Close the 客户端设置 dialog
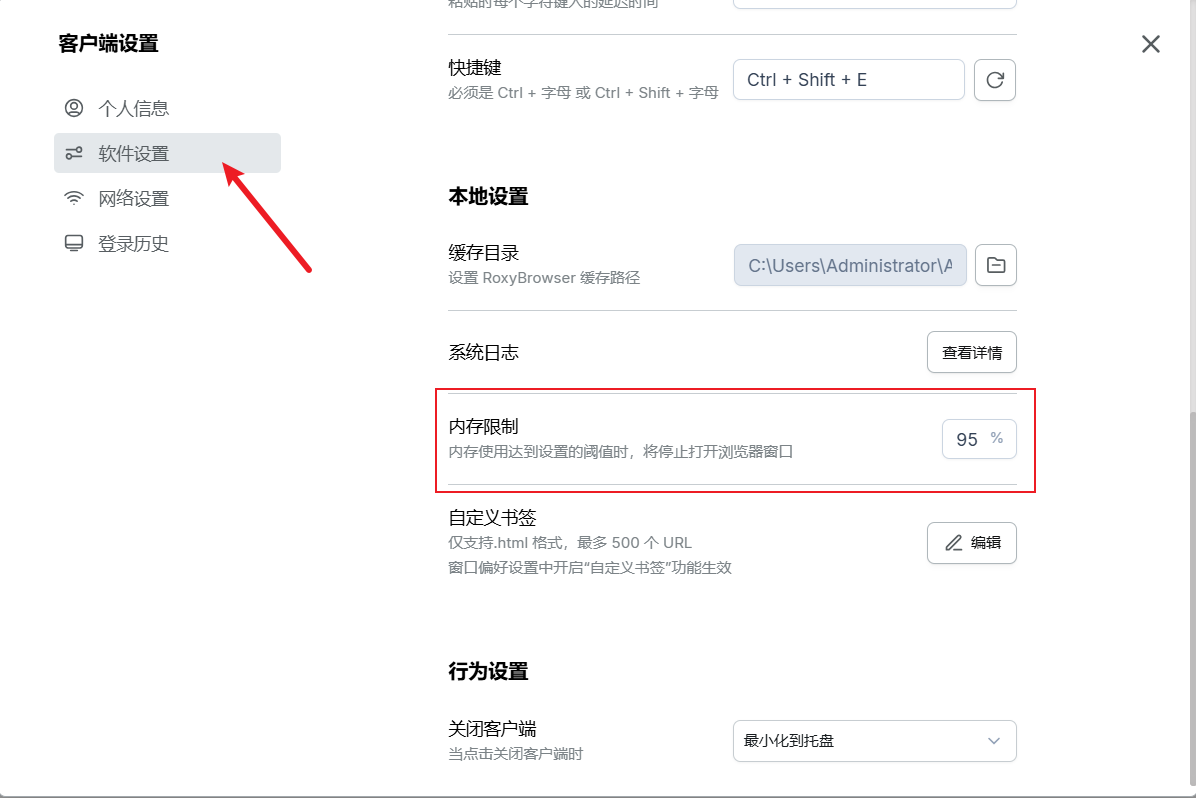1196x798 pixels. click(1151, 44)
